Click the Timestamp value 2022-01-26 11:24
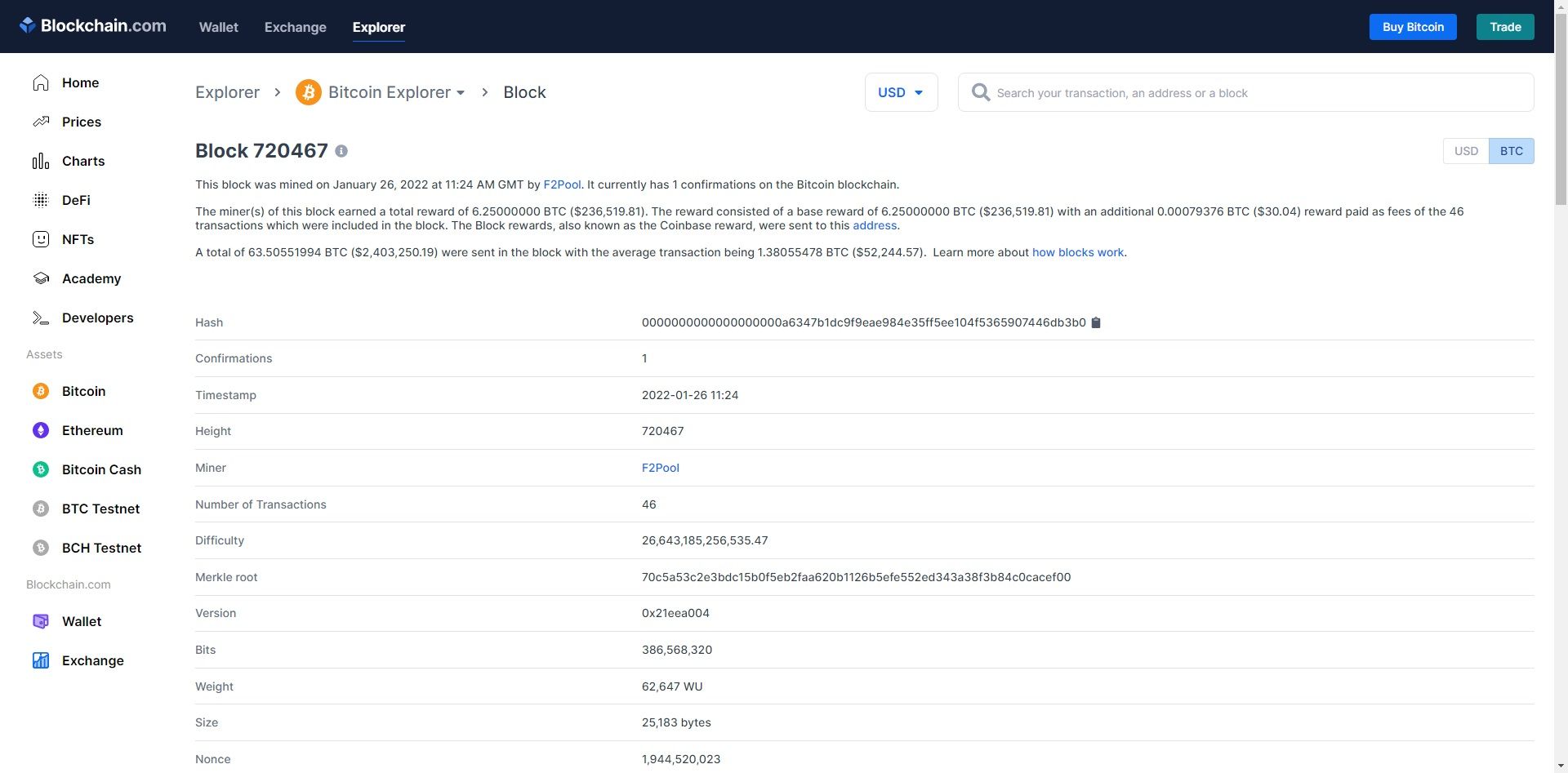Screen dimensions: 1568x773 [690, 395]
